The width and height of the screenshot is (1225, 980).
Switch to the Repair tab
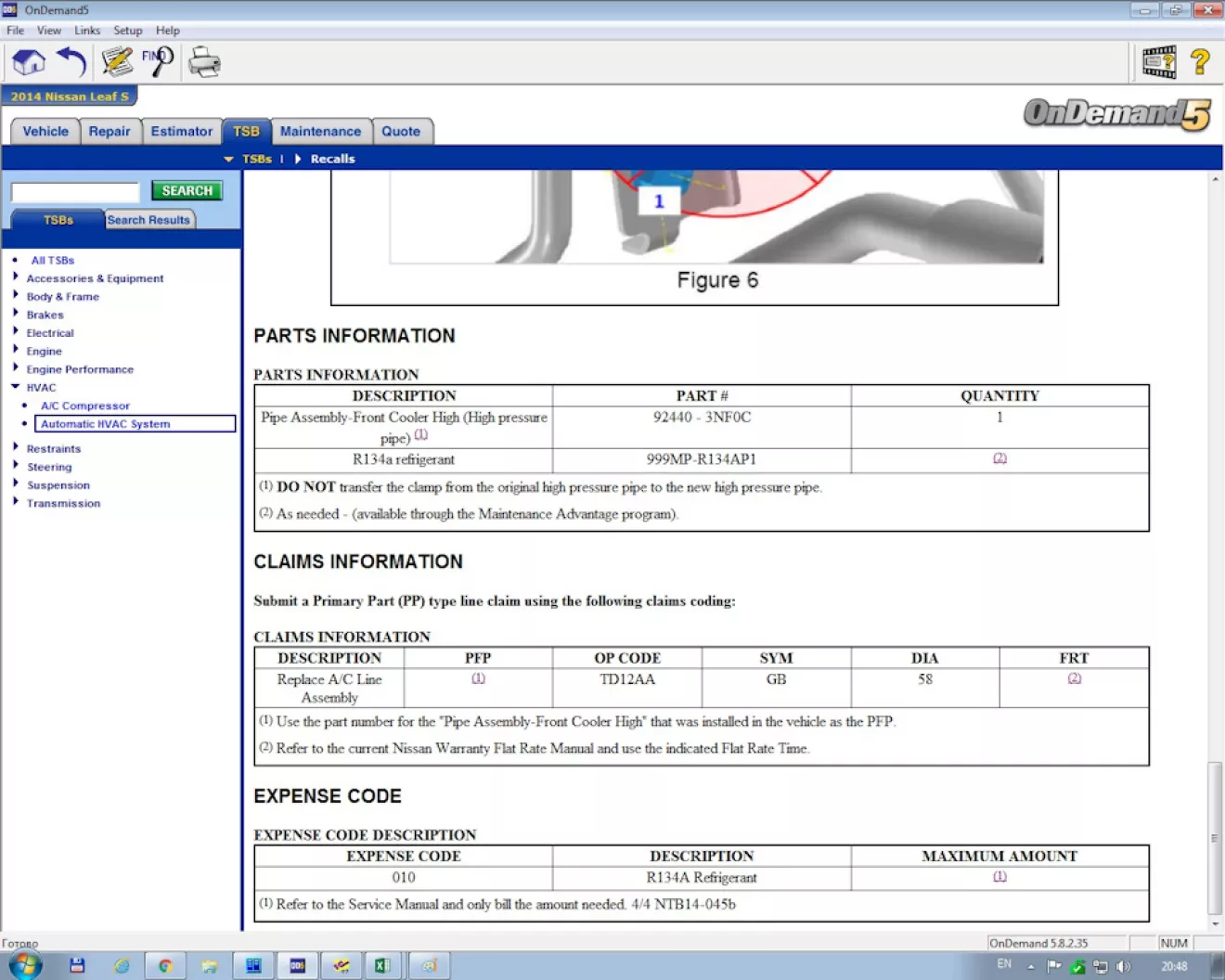(110, 131)
